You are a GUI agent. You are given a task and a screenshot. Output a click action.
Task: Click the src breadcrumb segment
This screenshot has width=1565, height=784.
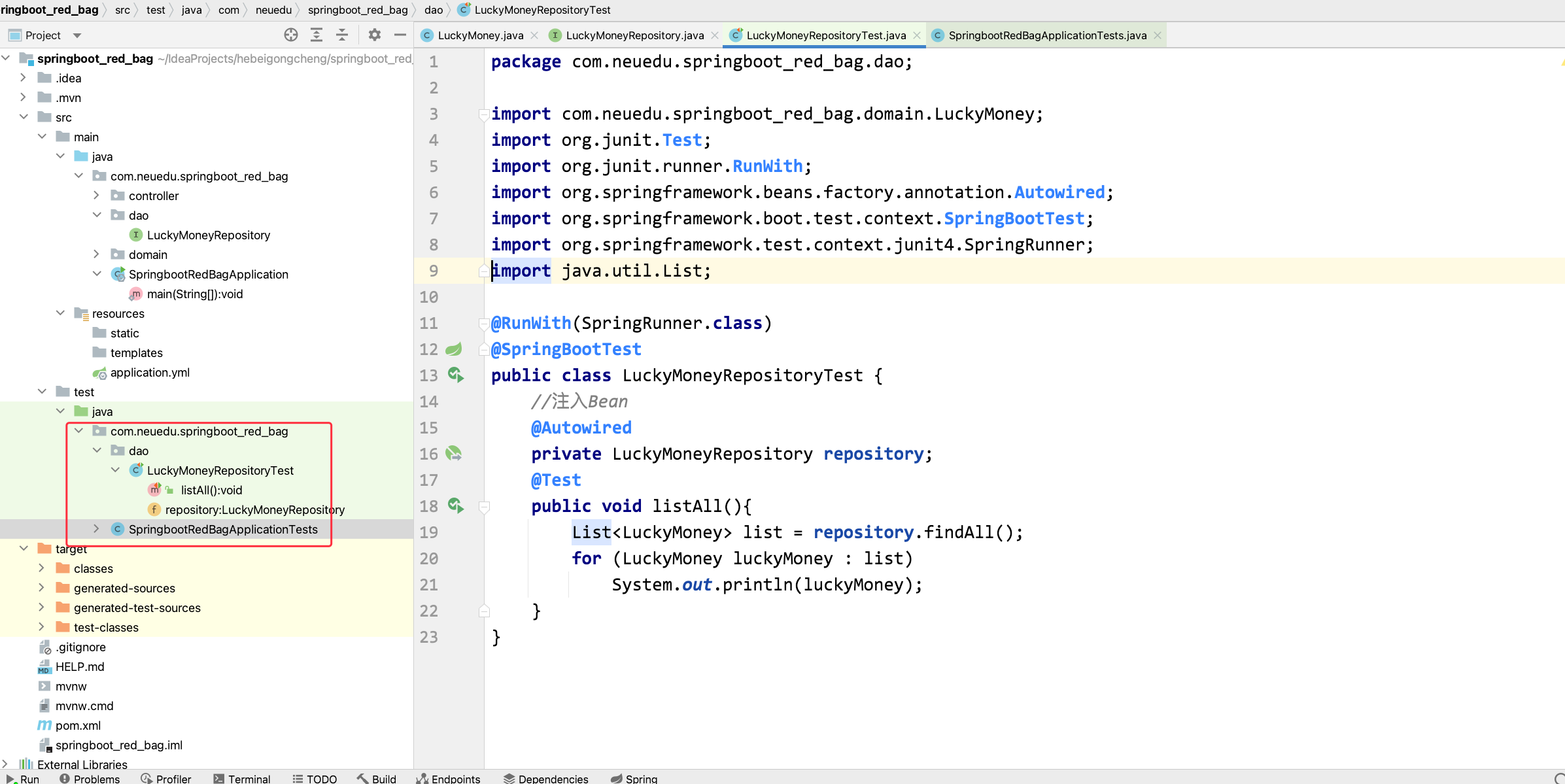click(122, 10)
